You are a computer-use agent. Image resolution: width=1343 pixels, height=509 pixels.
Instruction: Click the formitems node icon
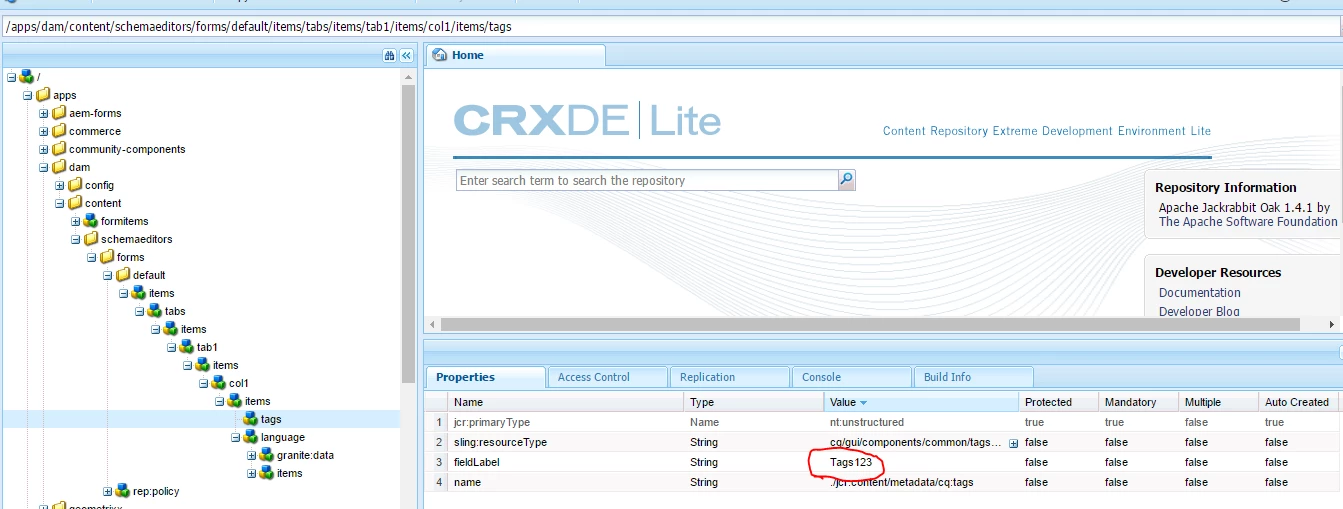pyautogui.click(x=91, y=221)
